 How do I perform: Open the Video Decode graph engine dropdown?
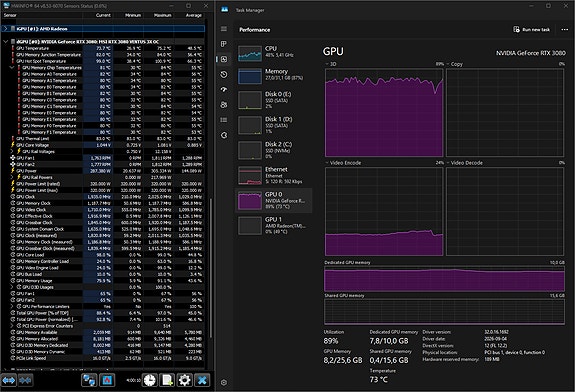pos(465,163)
